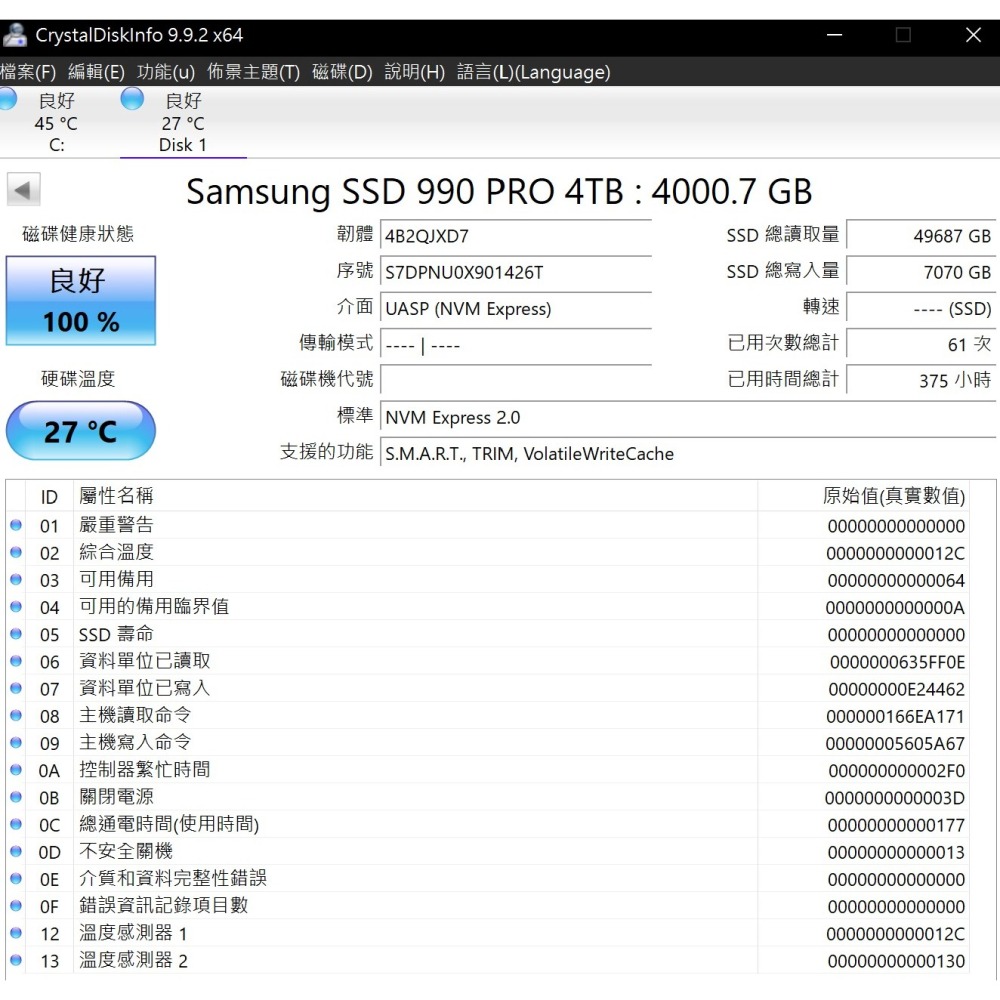Open the 編輯(E) menu

[x=96, y=71]
